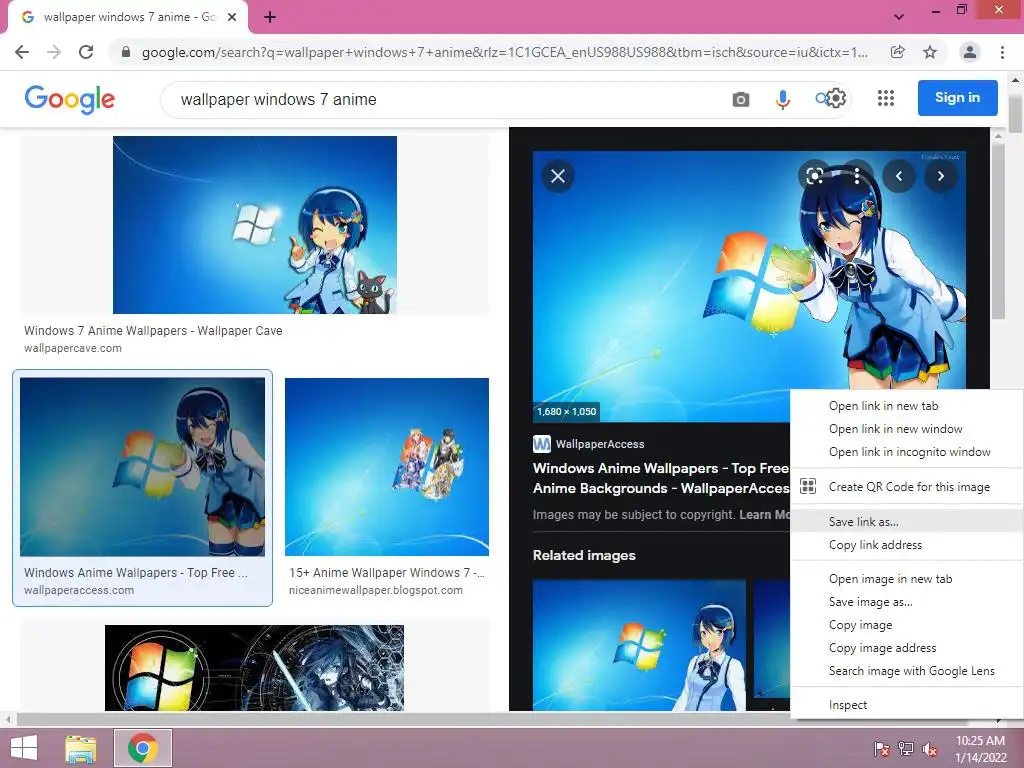The image size is (1024, 768).
Task: Click the Google Lens icon on preview image
Action: coord(814,176)
